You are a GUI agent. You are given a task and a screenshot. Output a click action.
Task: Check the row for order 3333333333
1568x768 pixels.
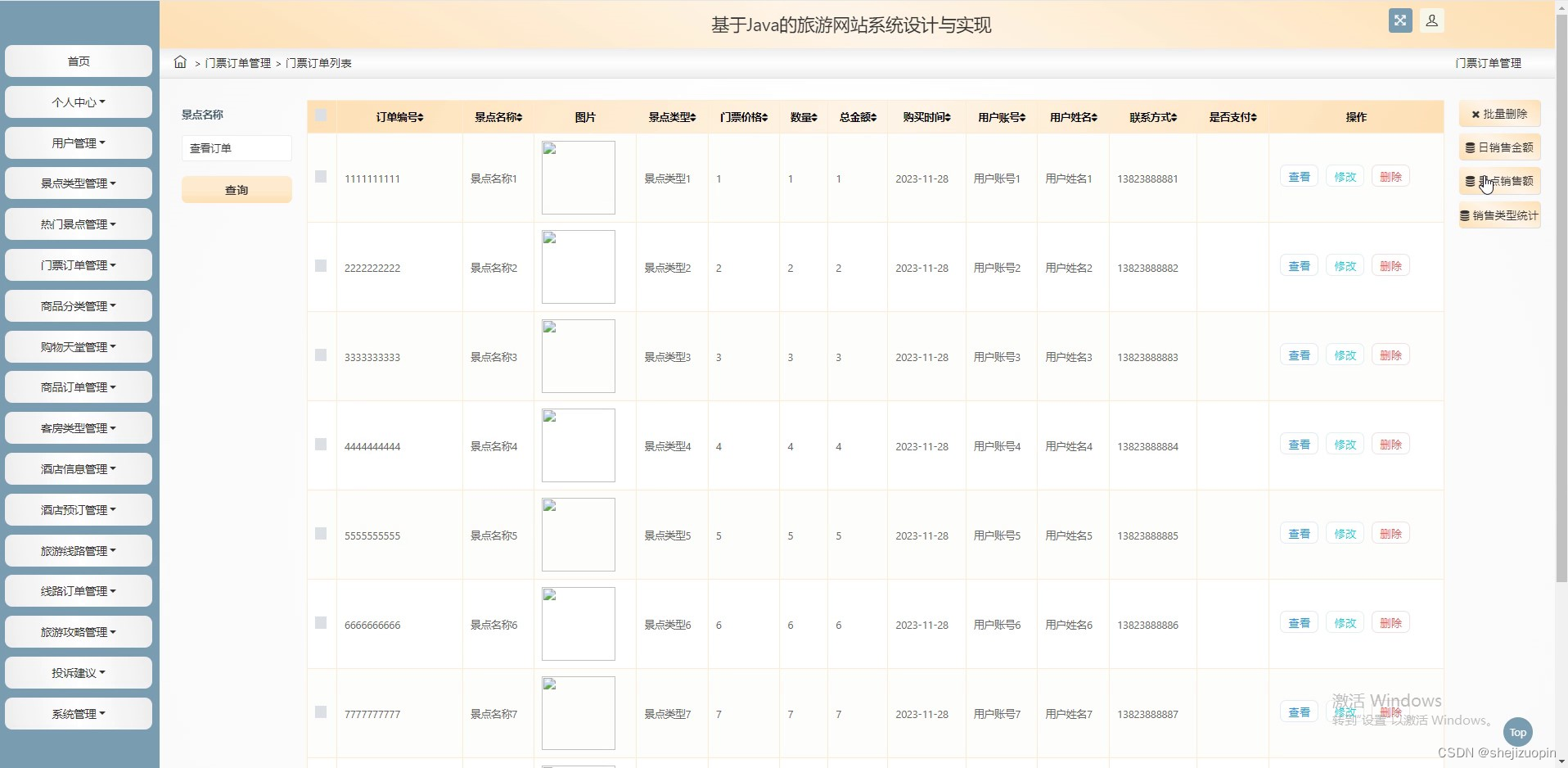coord(321,355)
